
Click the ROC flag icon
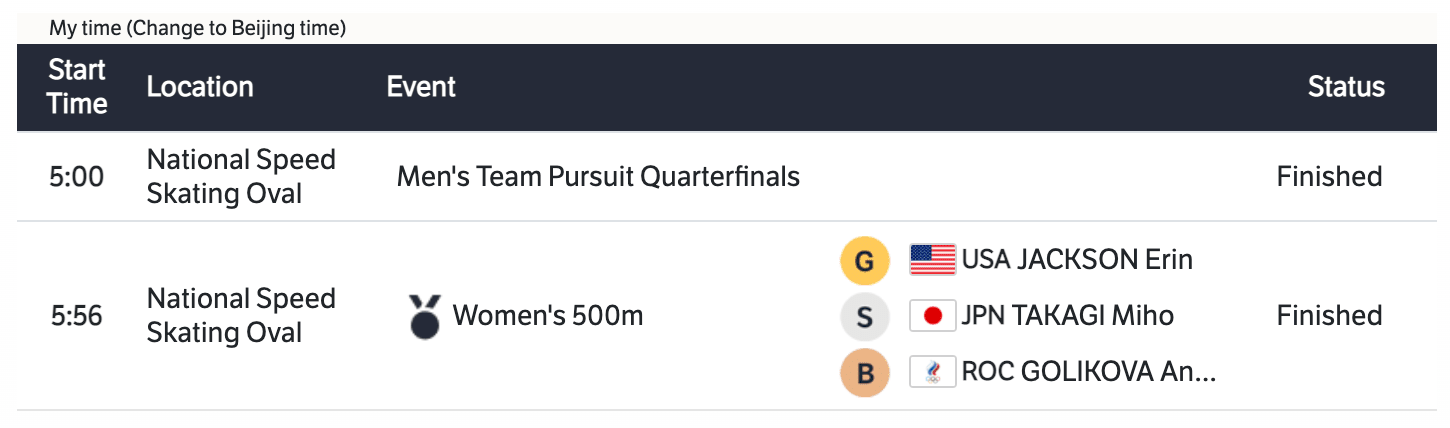pyautogui.click(x=932, y=372)
